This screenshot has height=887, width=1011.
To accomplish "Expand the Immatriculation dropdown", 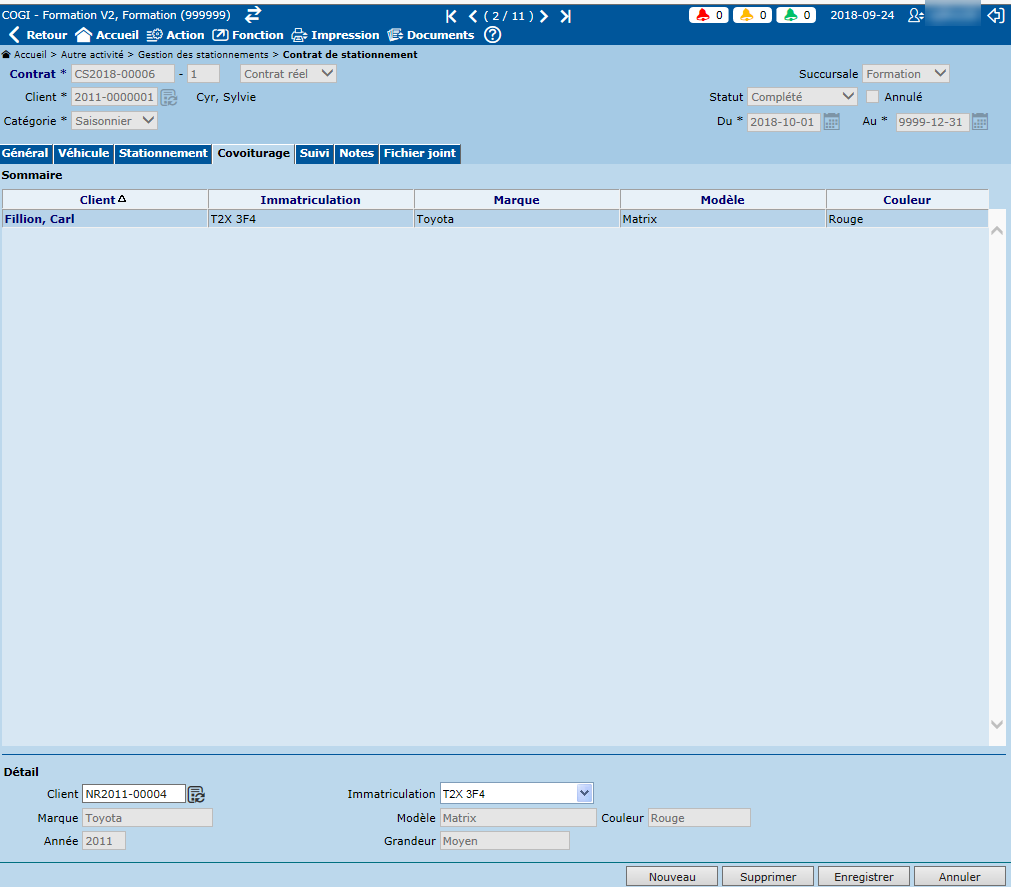I will pos(585,794).
